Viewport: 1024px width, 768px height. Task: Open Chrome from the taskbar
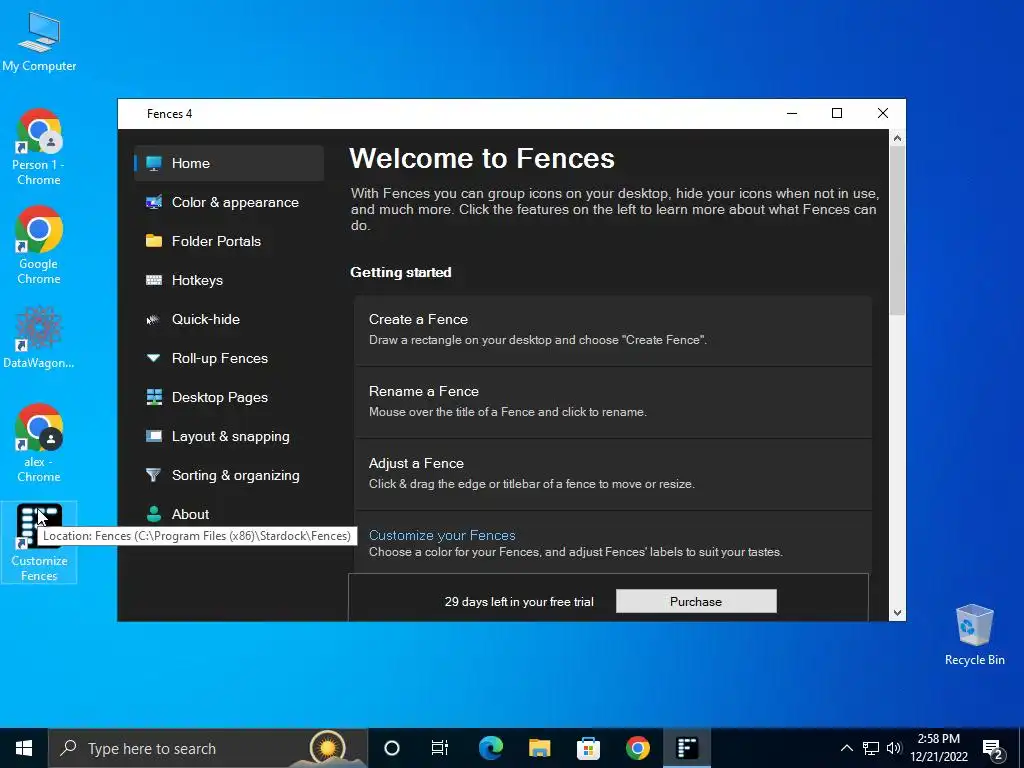tap(637, 748)
